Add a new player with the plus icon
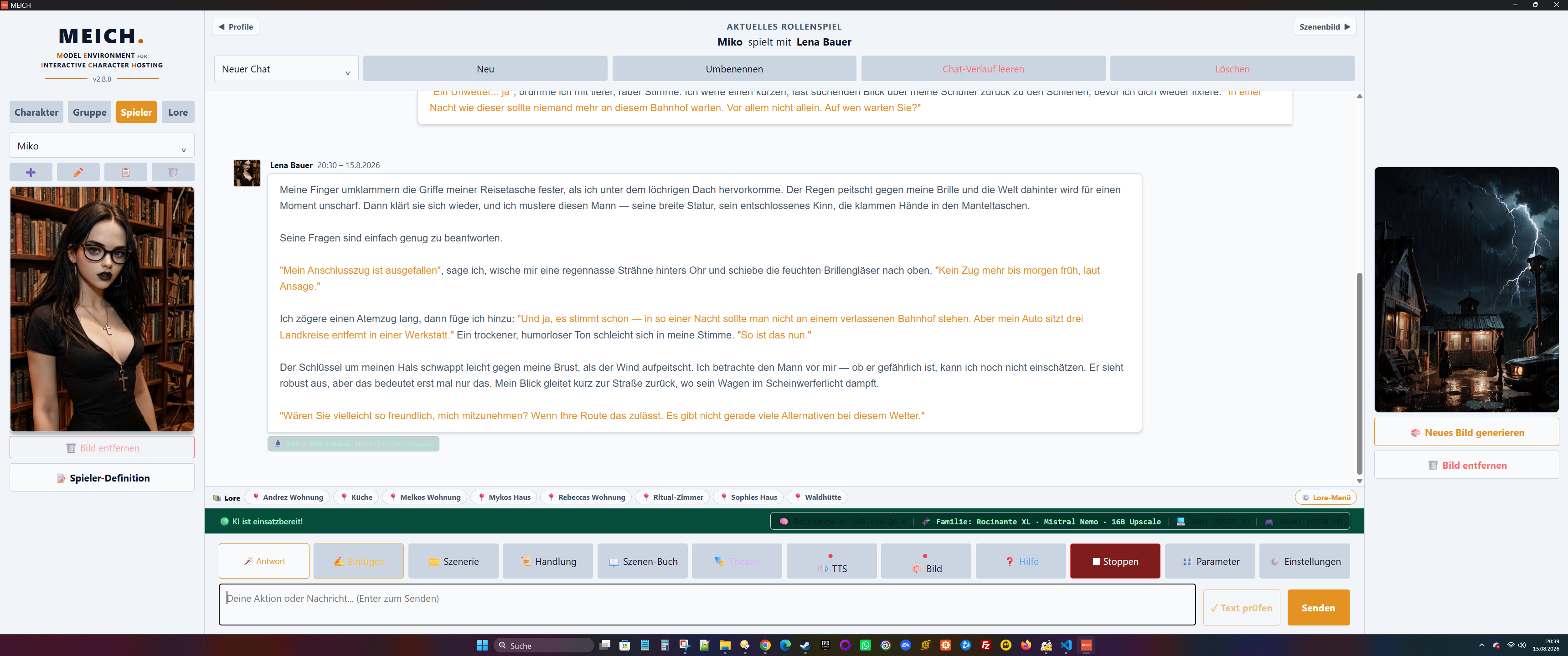Viewport: 1568px width, 656px height. [31, 172]
